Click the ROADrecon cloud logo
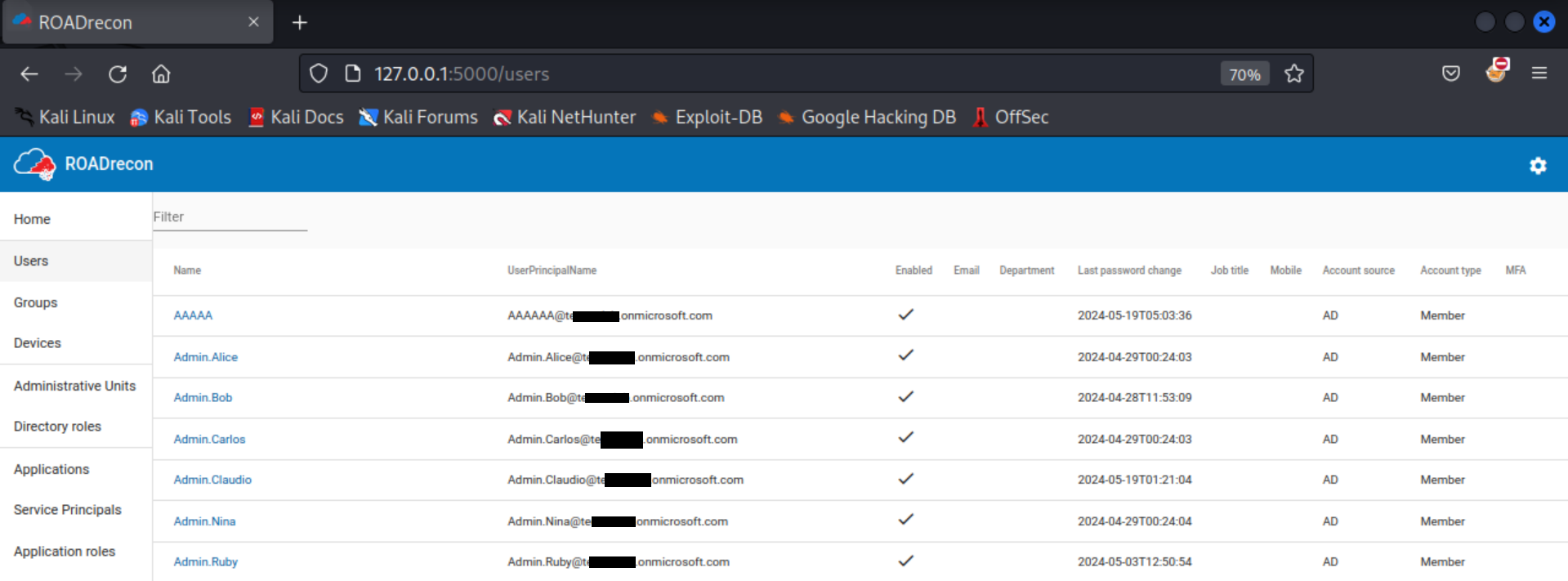The image size is (1568, 581). coord(34,164)
